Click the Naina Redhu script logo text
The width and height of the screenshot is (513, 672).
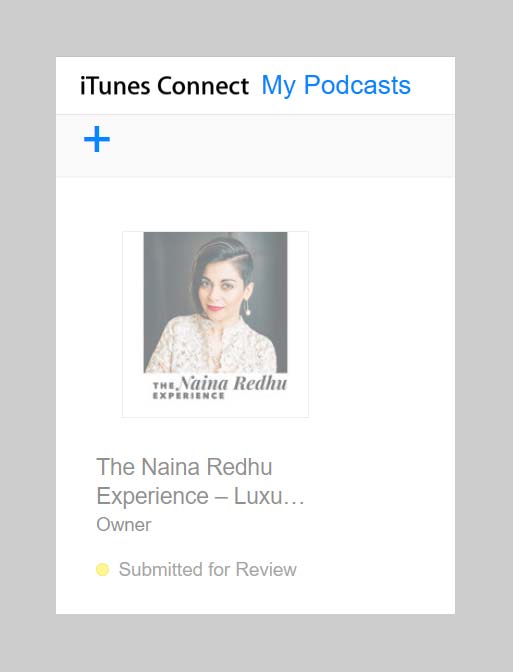tap(232, 383)
